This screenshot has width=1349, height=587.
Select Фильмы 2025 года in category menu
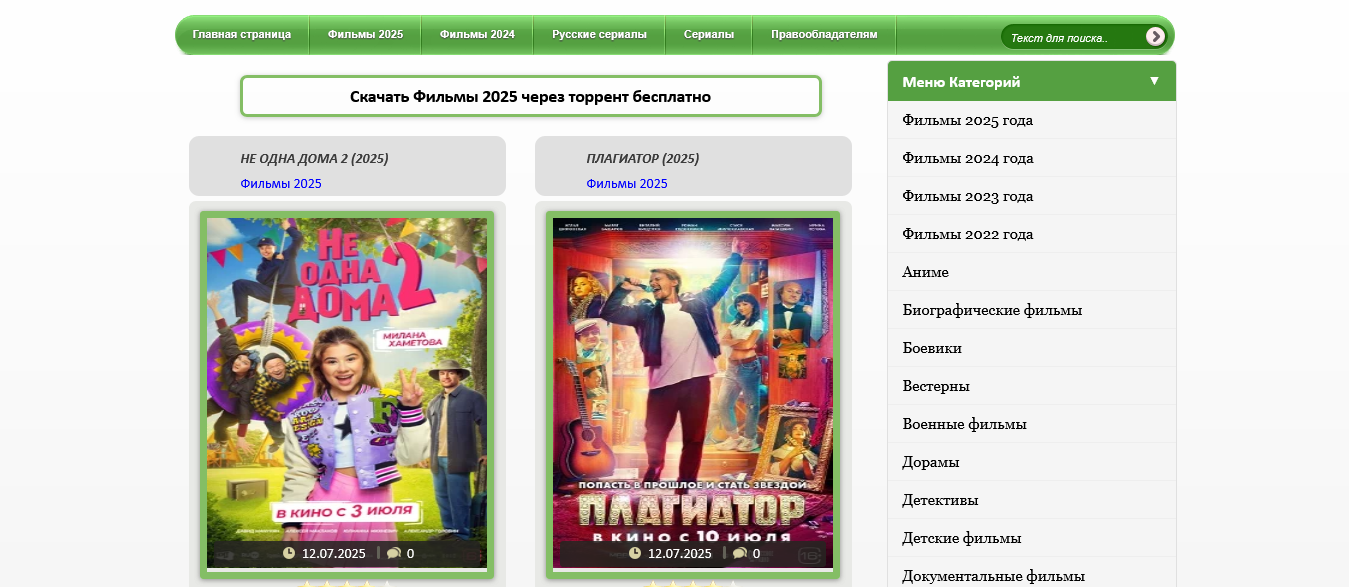[x=1032, y=120]
